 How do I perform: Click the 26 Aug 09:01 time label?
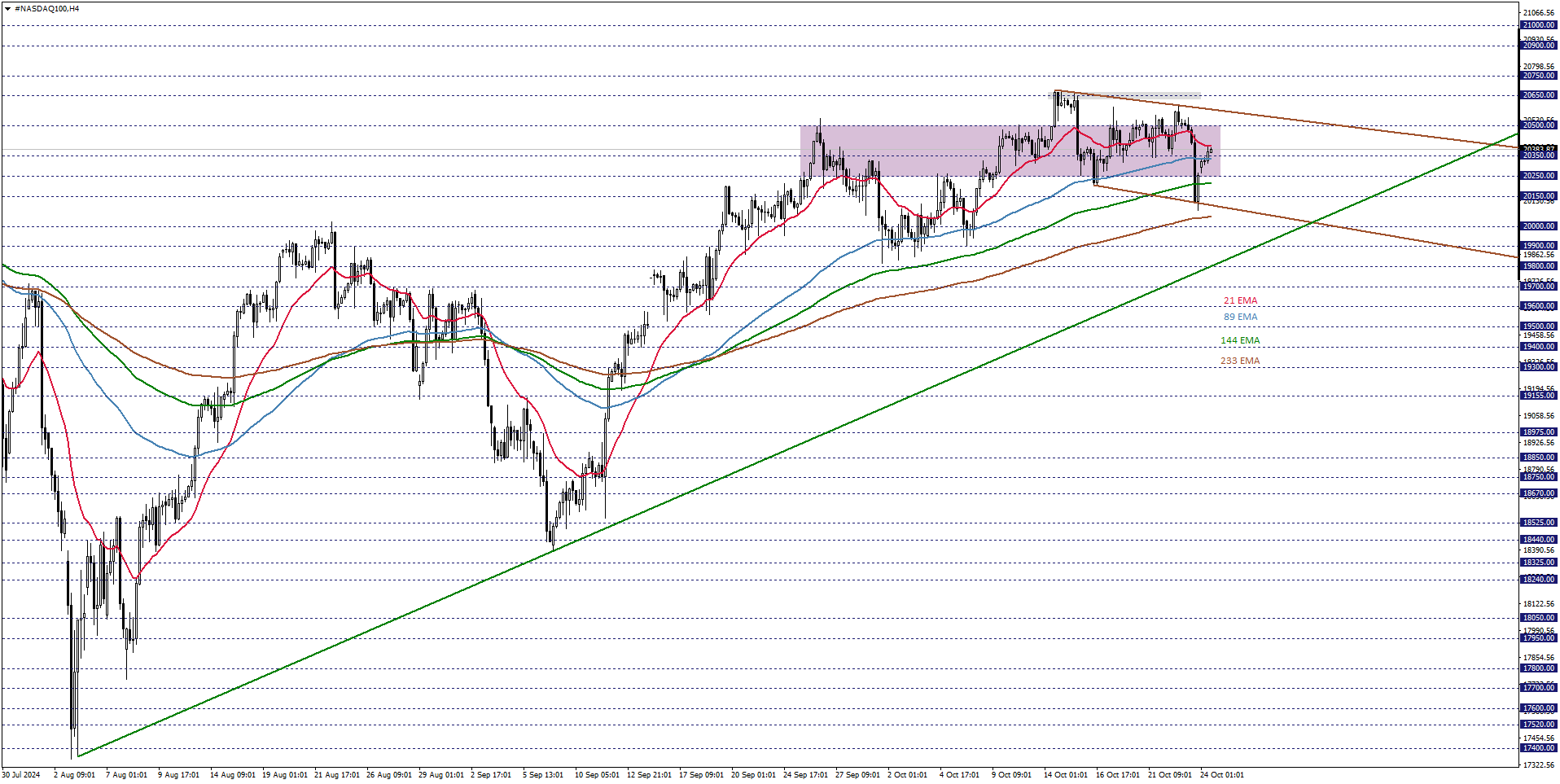pos(389,775)
